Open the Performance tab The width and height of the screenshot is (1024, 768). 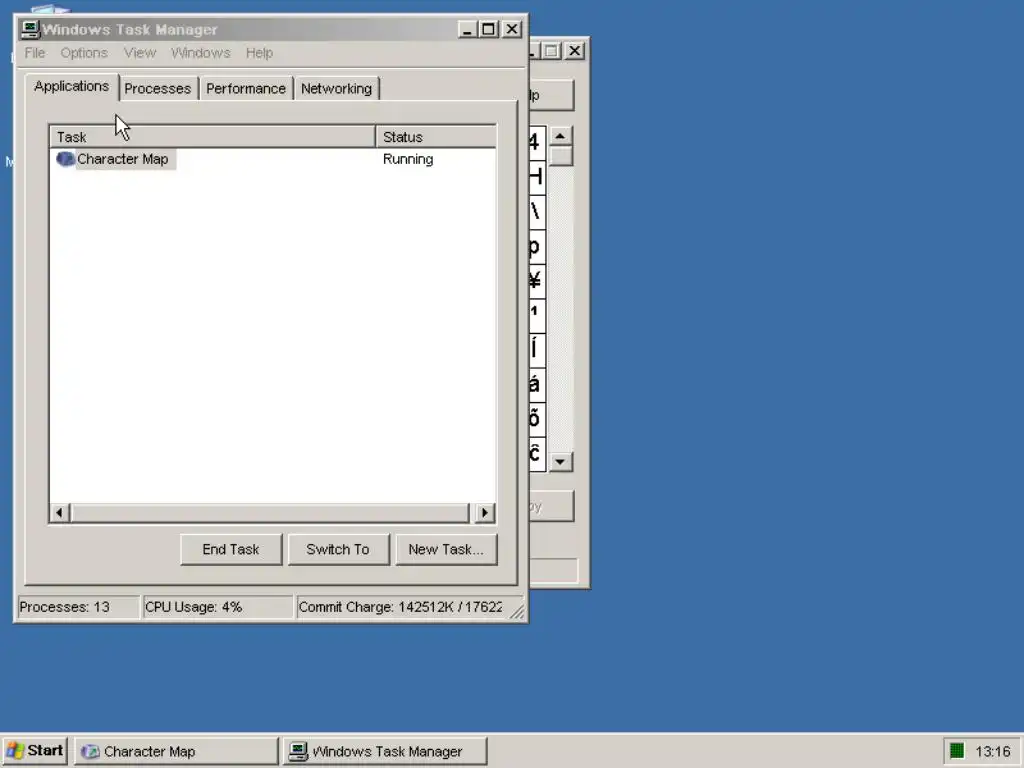coord(246,89)
